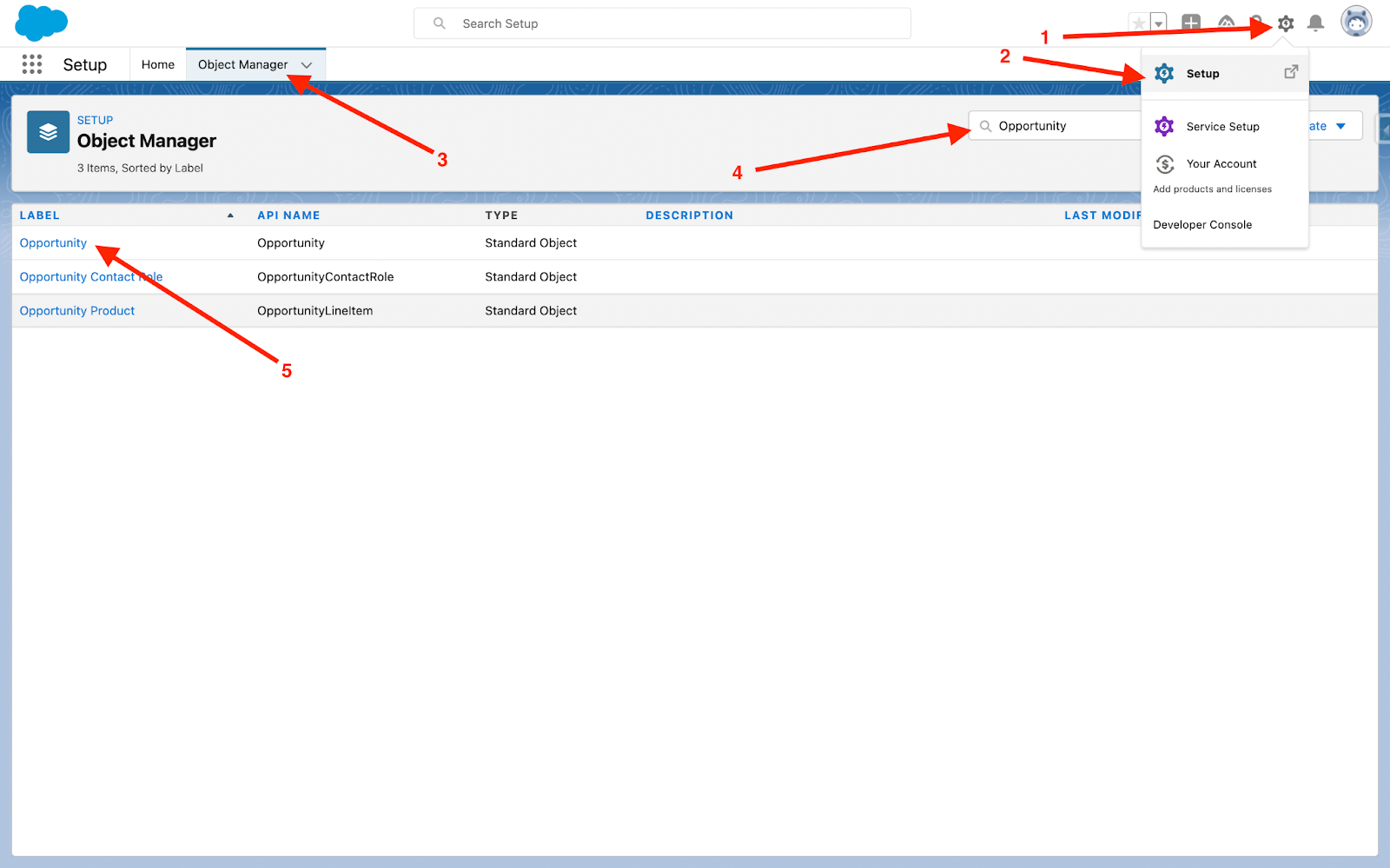Click the '3 Items, Sorted by Label' text

pos(140,169)
